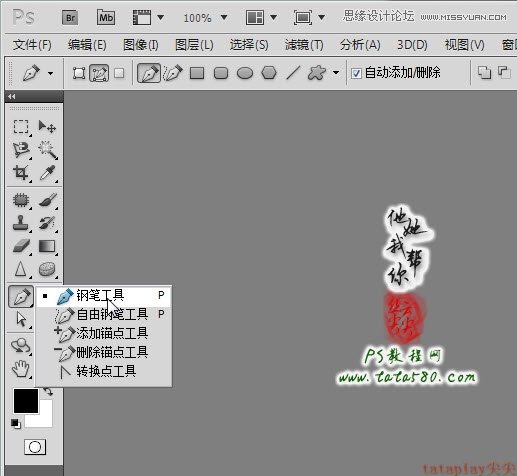Viewport: 517px width, 476px height.
Task: Open the 图层(L) menu
Action: tap(194, 45)
